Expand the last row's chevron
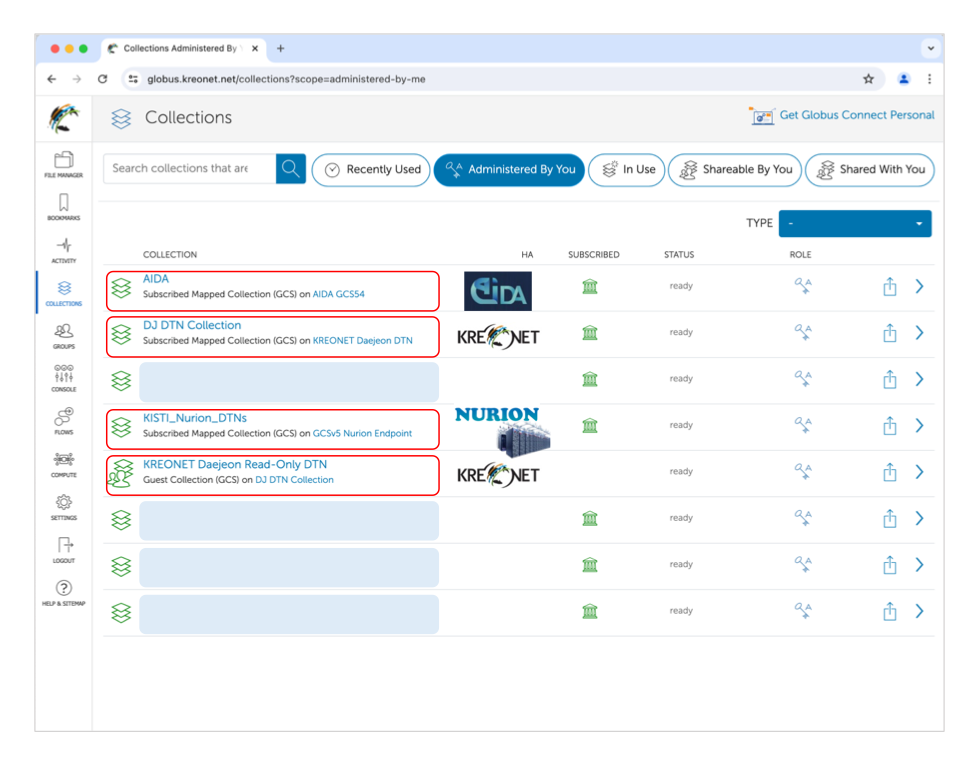 (x=919, y=612)
